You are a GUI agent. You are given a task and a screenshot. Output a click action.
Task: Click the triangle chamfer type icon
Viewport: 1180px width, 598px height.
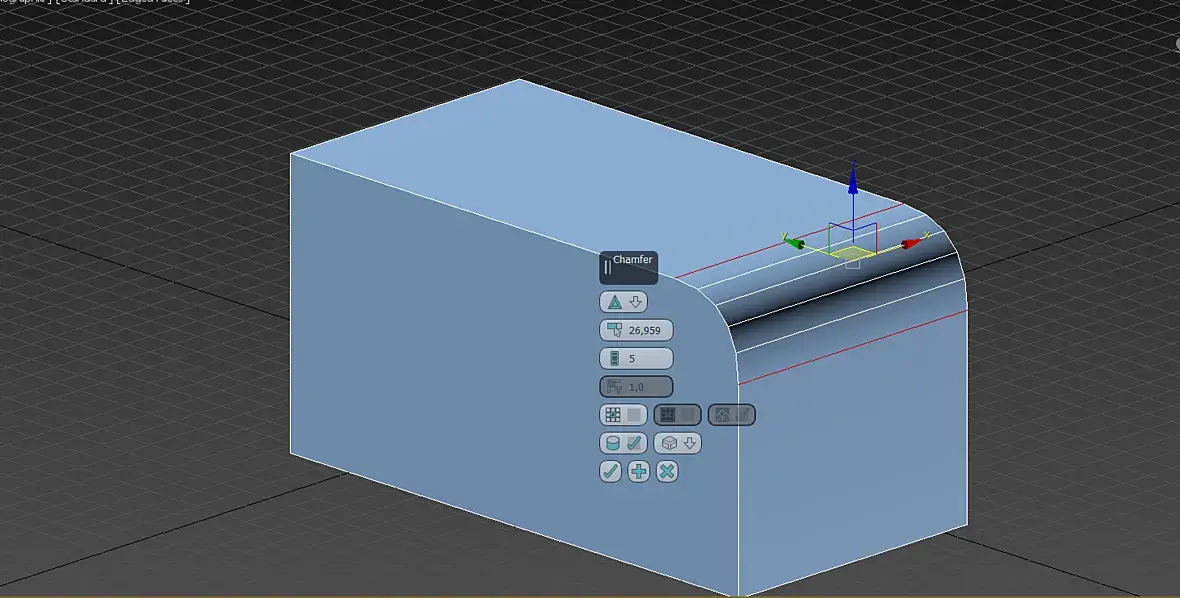tap(615, 302)
